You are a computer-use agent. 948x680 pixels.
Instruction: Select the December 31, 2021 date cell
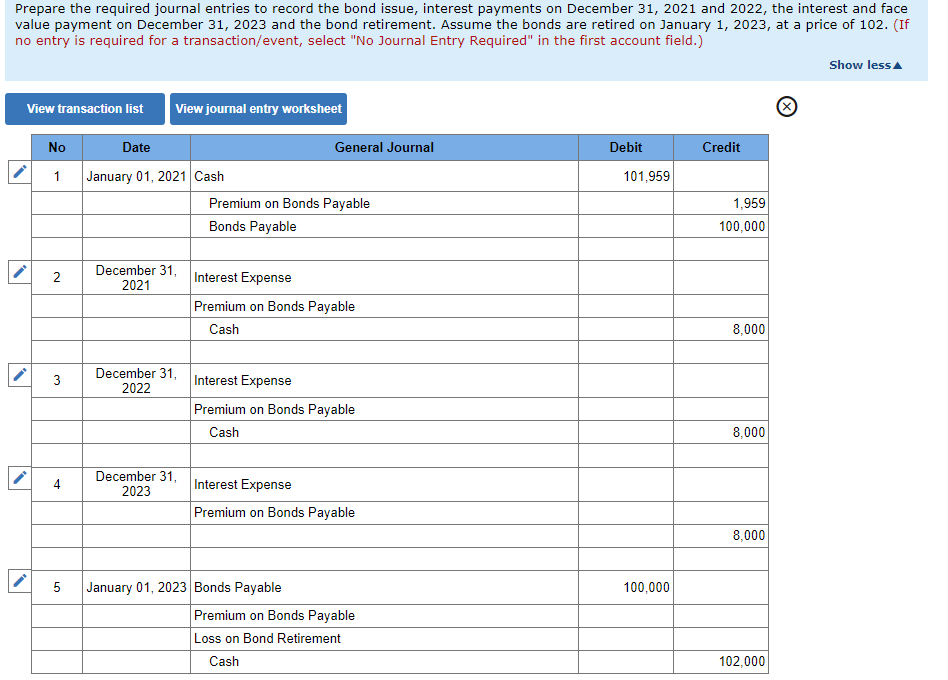point(136,277)
